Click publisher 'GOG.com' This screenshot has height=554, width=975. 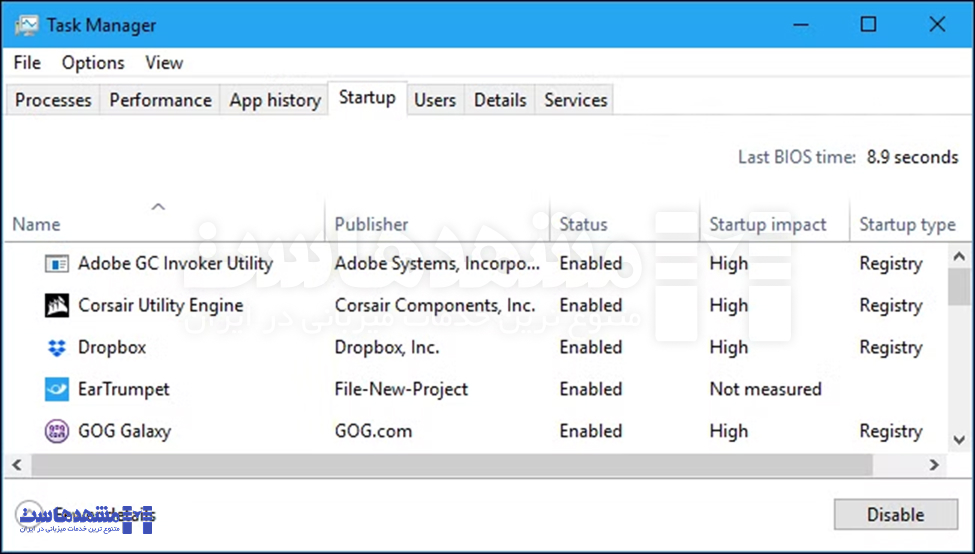pos(373,431)
